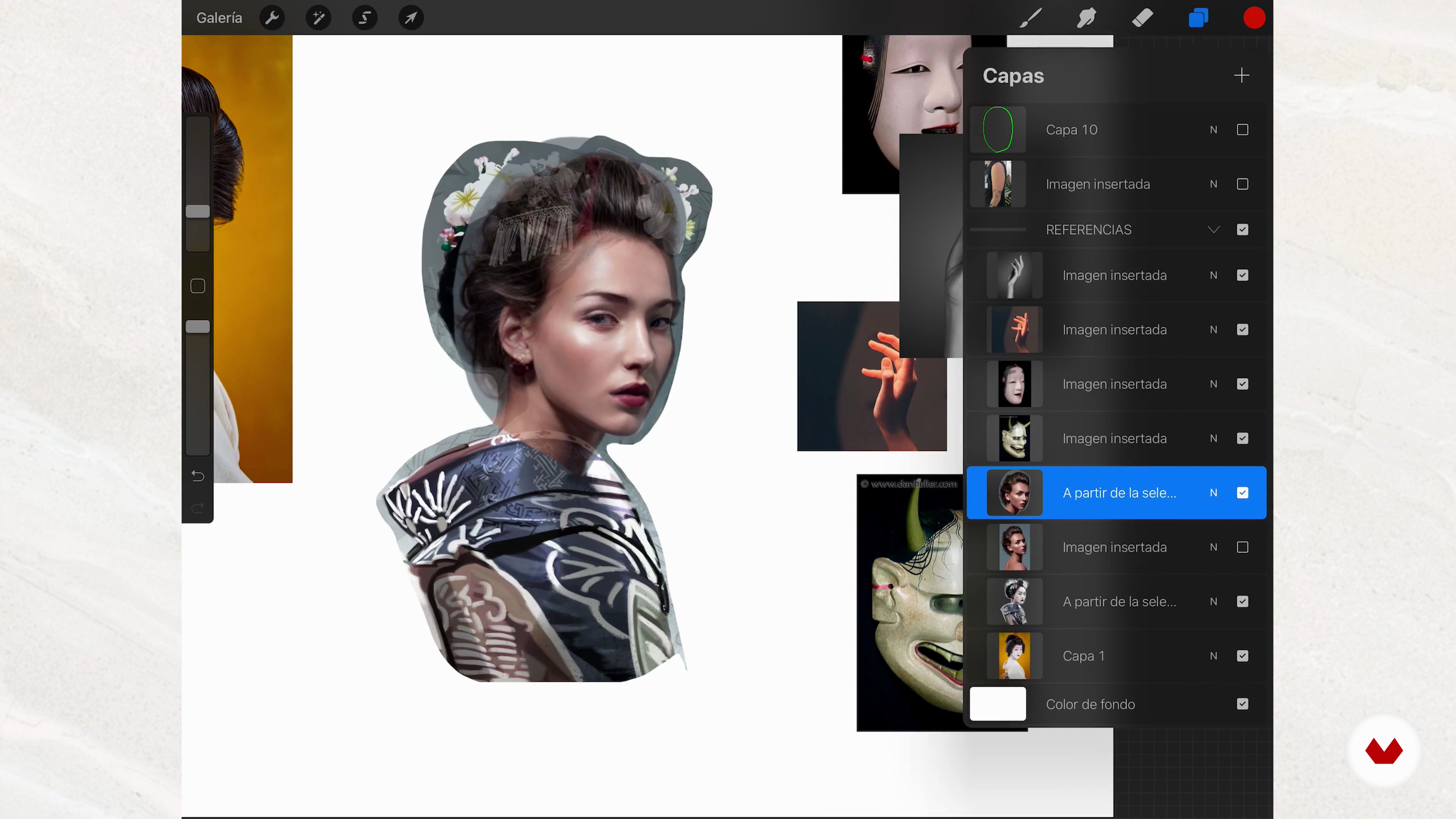Open blend mode N for selected layer
1456x819 pixels.
pyautogui.click(x=1213, y=493)
